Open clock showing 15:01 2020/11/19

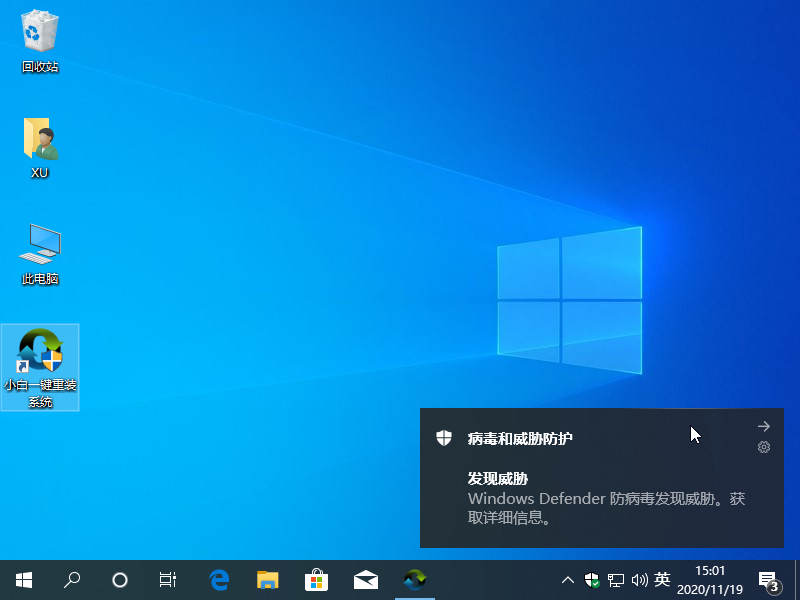click(710, 580)
